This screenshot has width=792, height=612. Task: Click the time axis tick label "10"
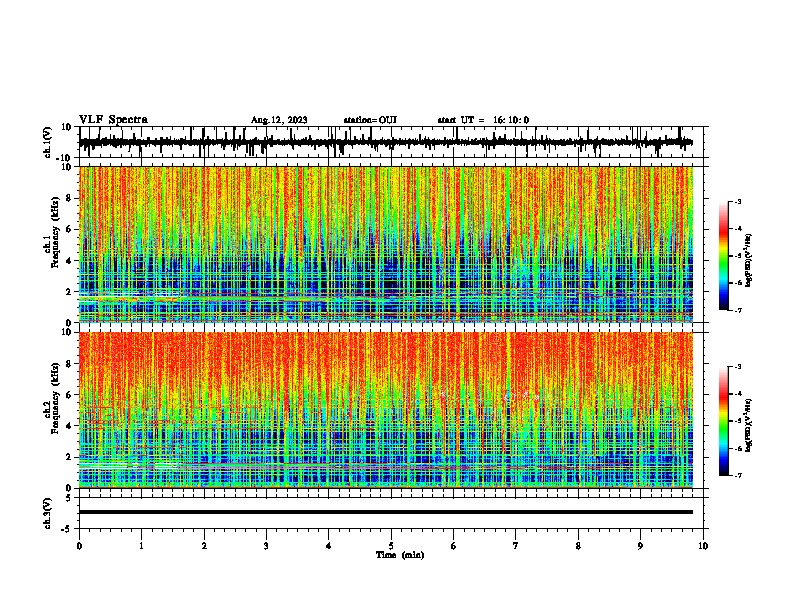coord(703,546)
